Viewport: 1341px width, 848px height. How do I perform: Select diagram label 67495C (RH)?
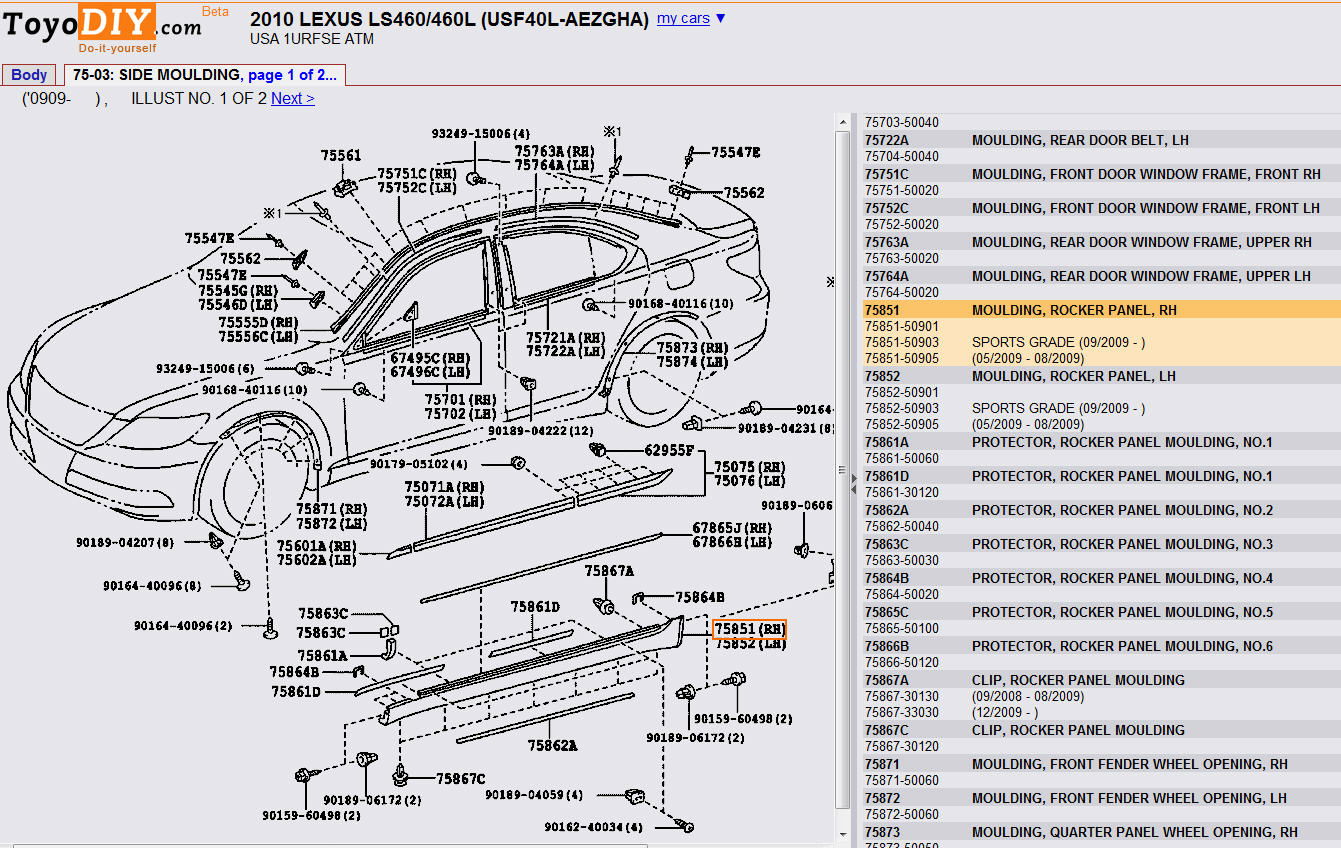(430, 357)
